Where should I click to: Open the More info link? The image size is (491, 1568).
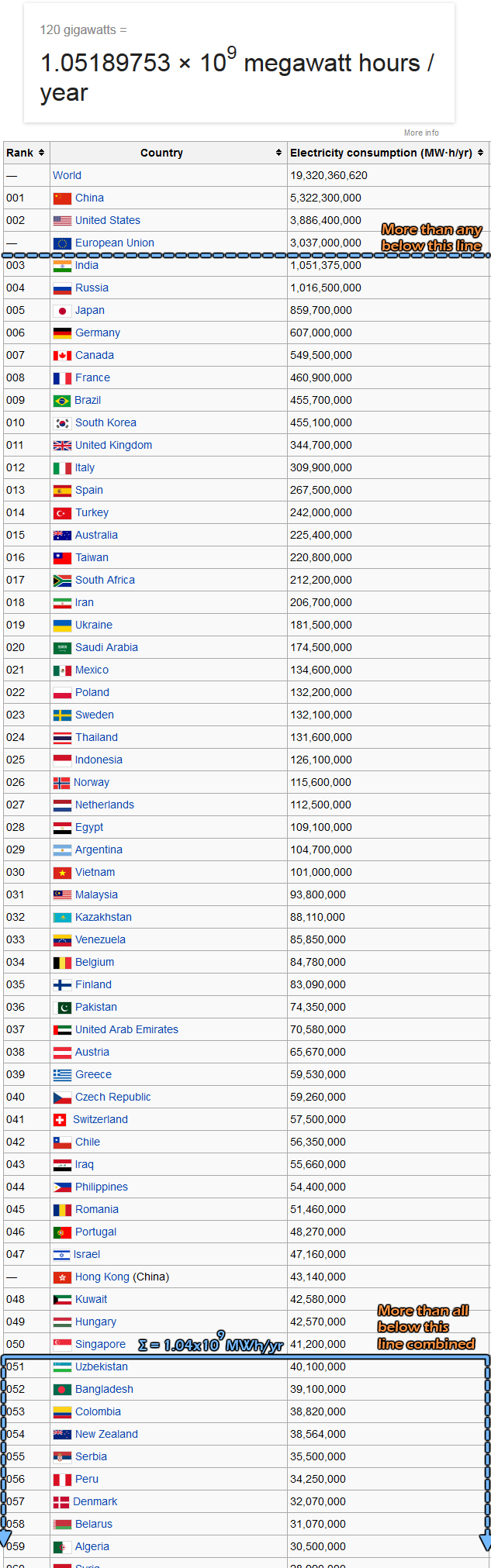tap(421, 133)
